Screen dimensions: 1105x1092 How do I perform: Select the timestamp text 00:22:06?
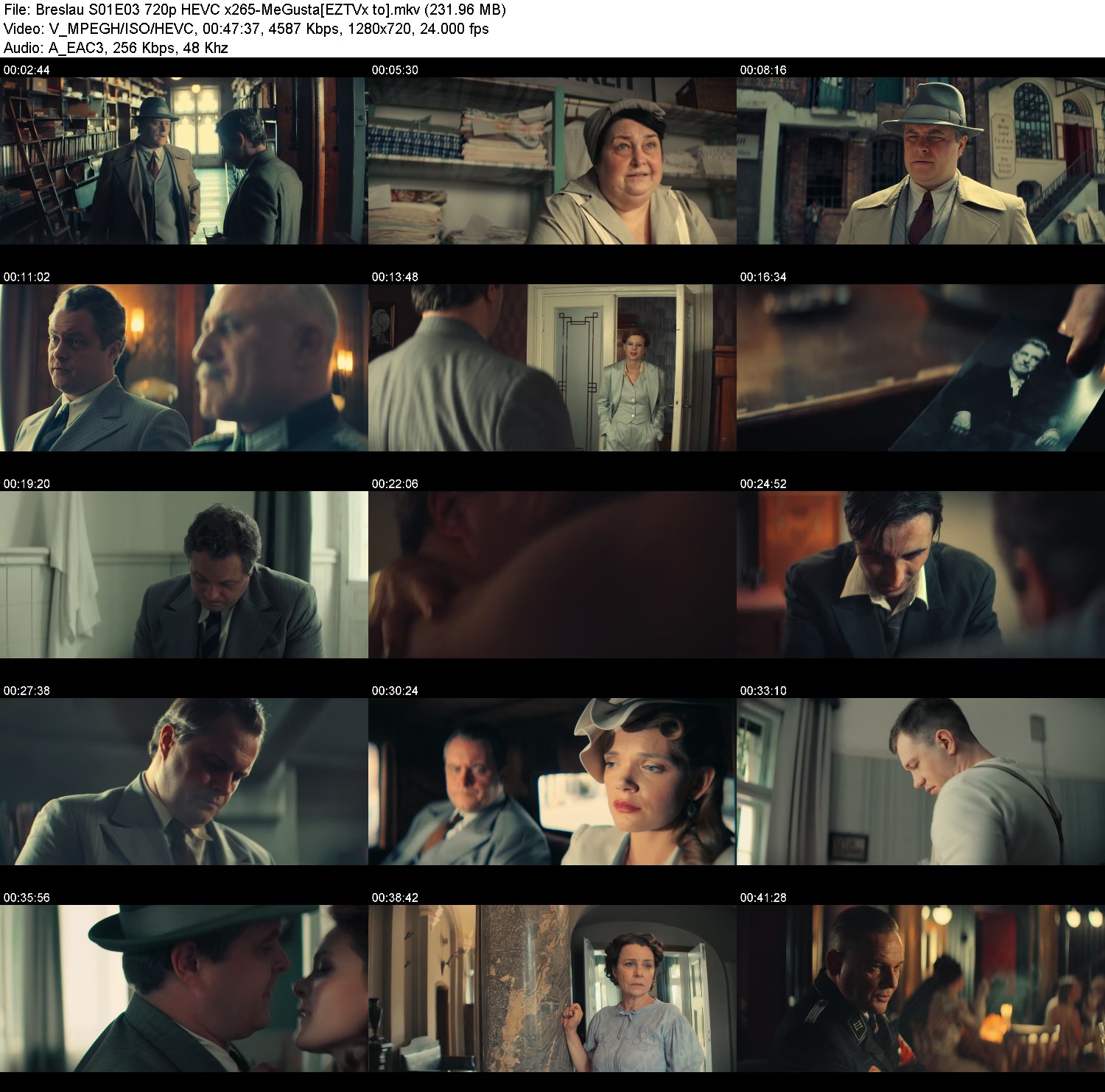(395, 484)
